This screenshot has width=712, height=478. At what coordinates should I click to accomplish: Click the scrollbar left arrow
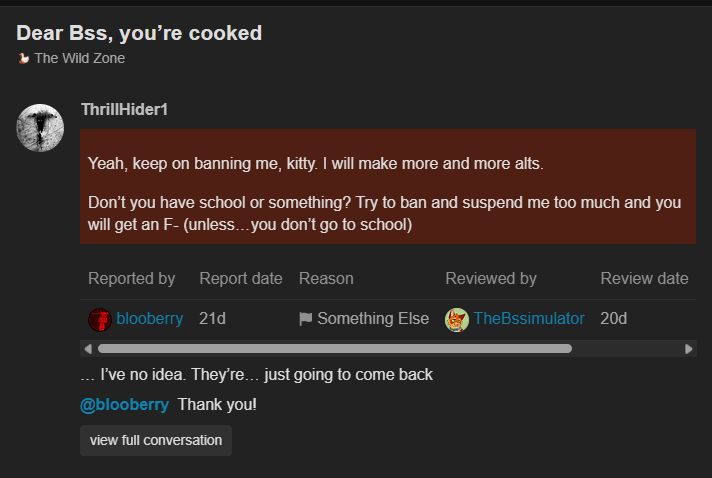(88, 349)
